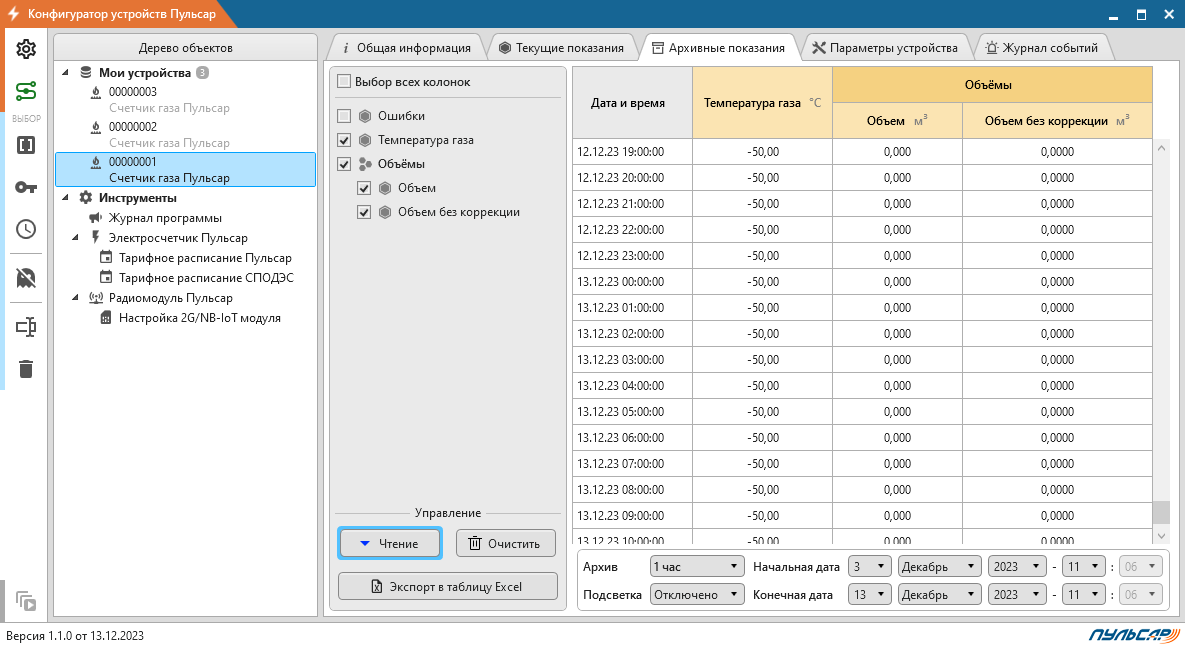The width and height of the screenshot is (1185, 648).
Task: Click the Очистить button
Action: click(x=506, y=544)
